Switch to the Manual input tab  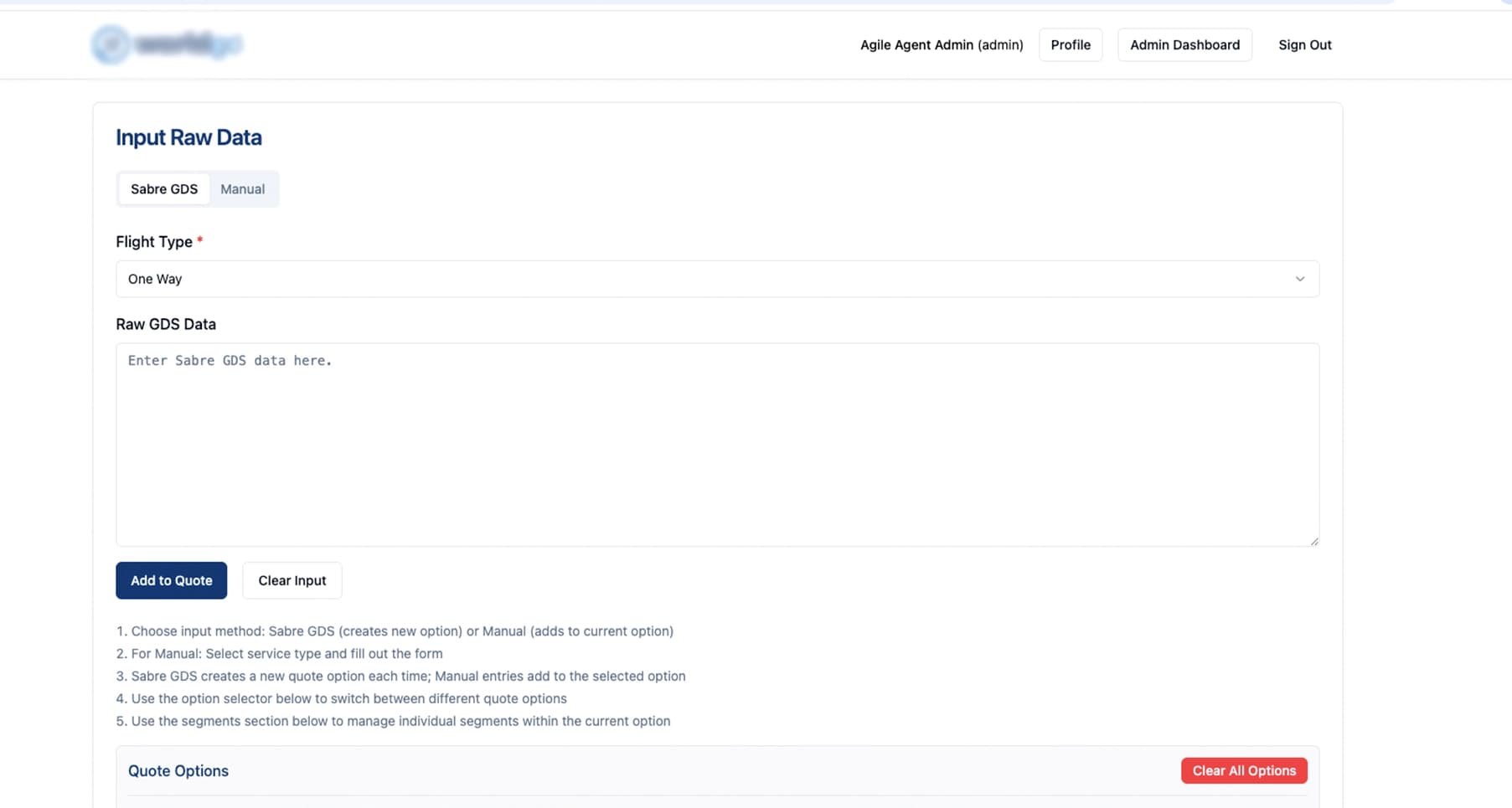tap(242, 189)
